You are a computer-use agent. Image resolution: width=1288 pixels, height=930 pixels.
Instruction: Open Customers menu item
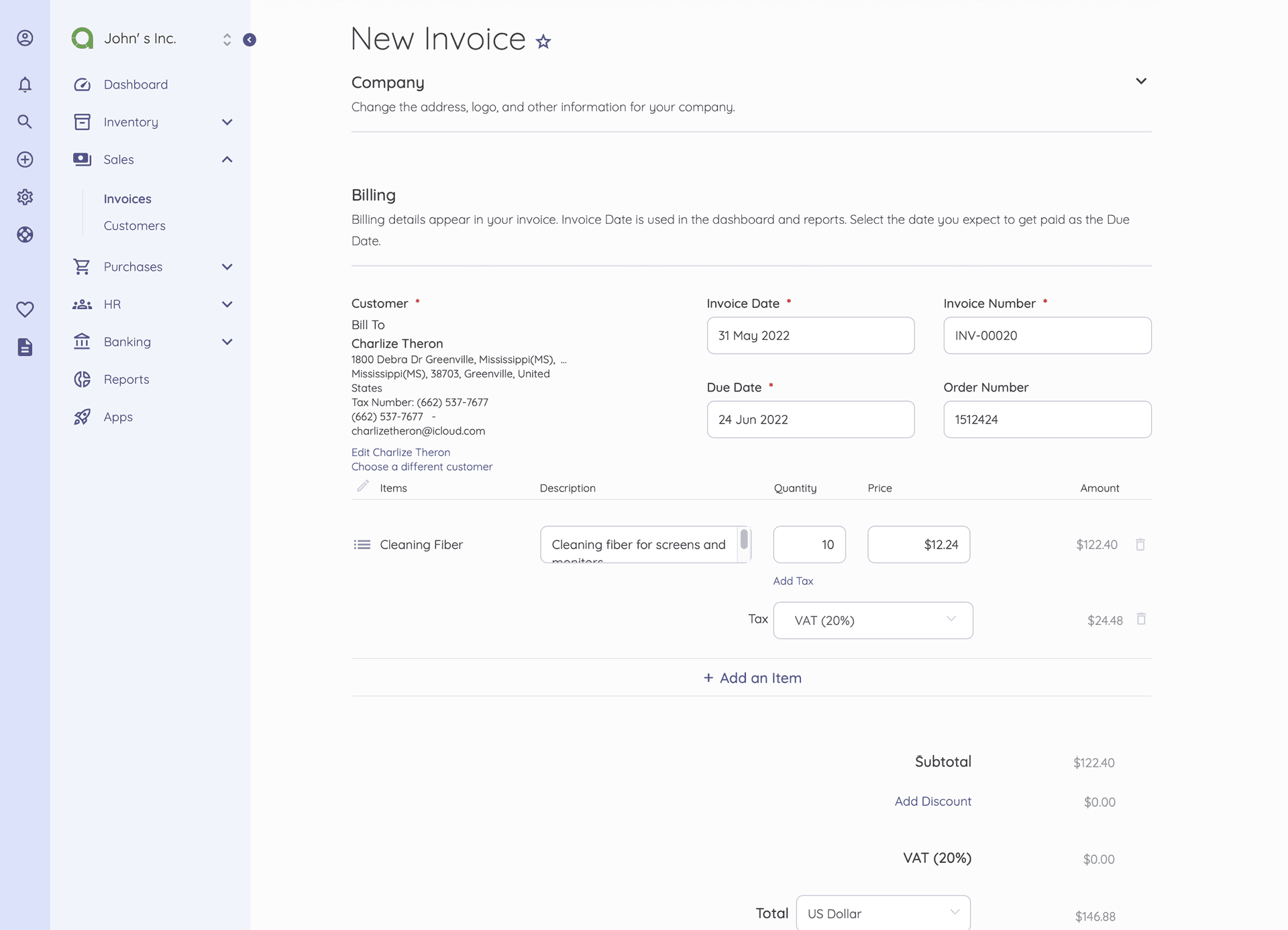point(135,225)
